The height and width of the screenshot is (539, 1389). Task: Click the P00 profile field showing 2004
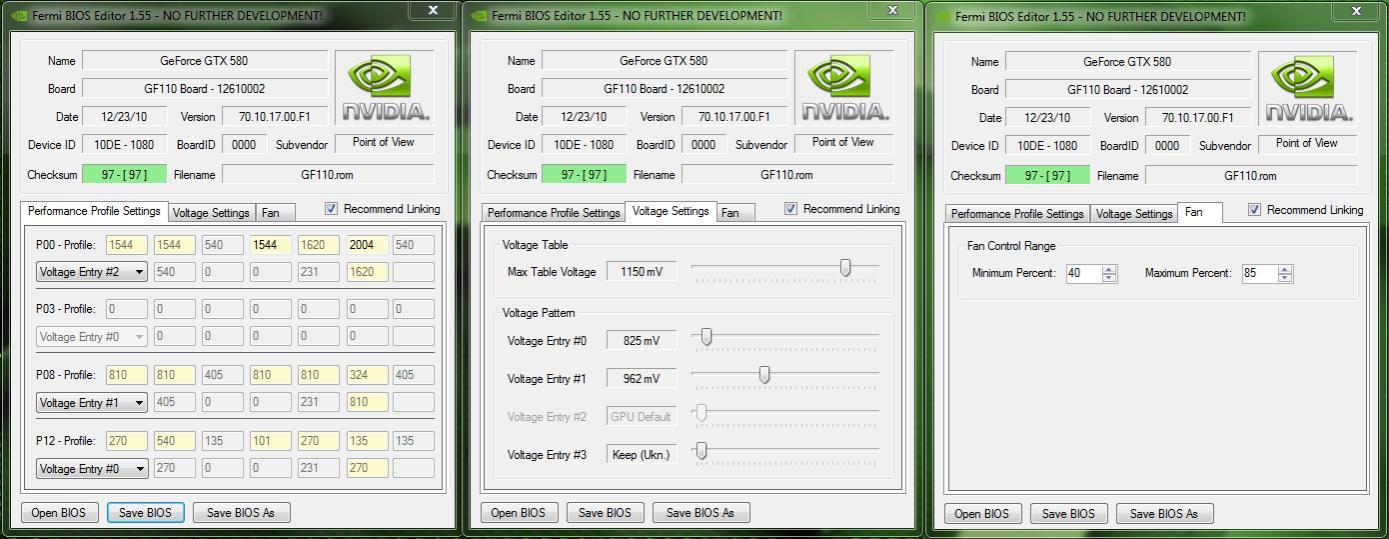point(367,245)
